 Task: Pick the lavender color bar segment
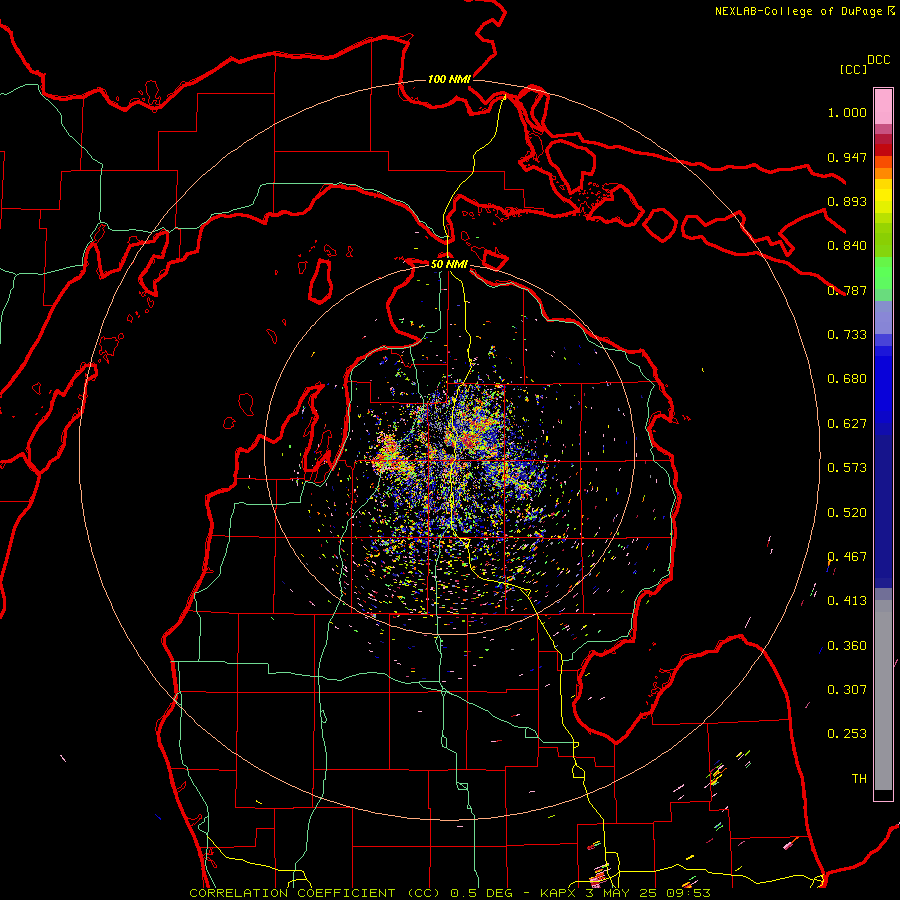pos(883,317)
